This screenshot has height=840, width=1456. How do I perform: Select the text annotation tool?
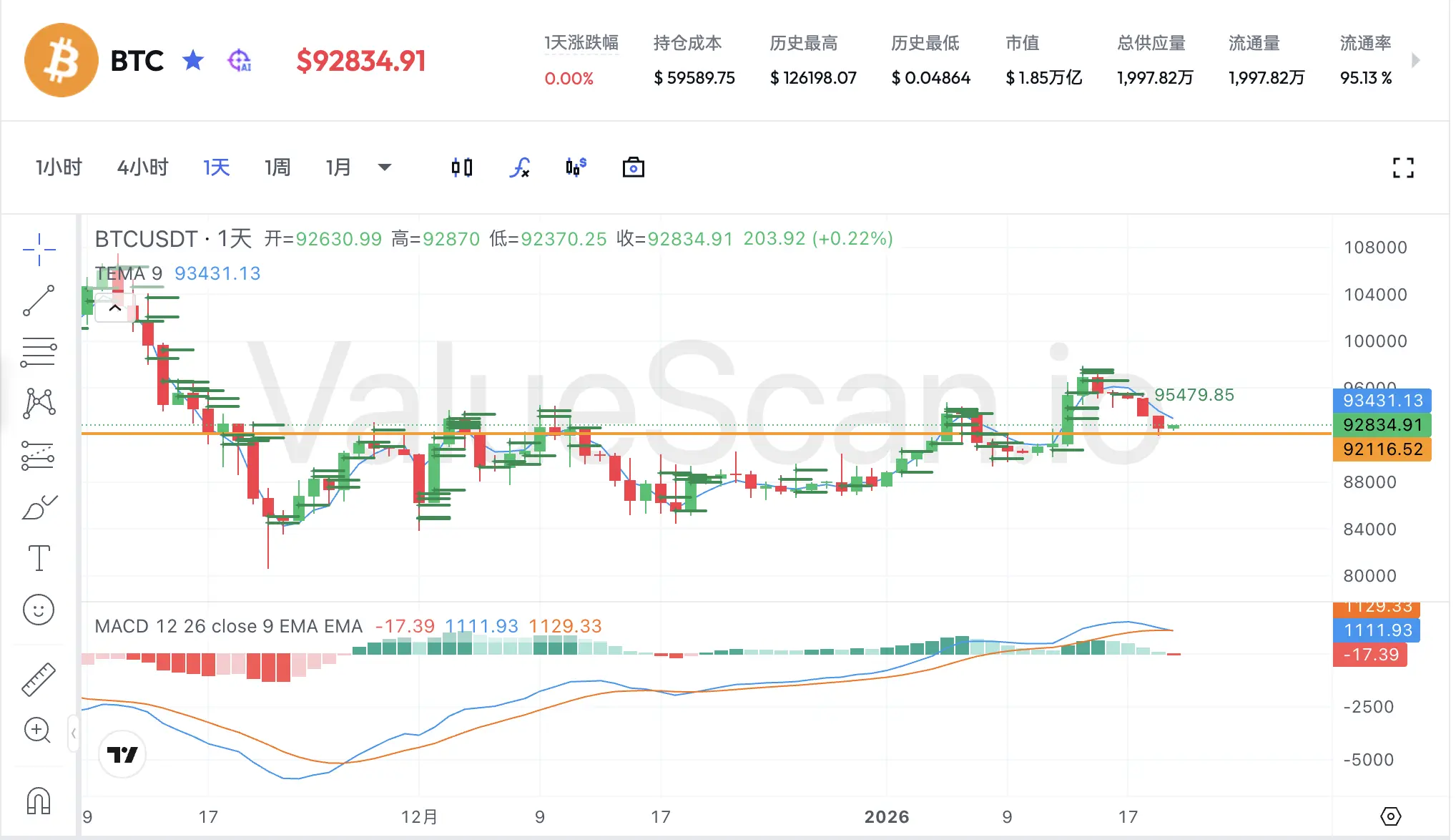(x=39, y=558)
